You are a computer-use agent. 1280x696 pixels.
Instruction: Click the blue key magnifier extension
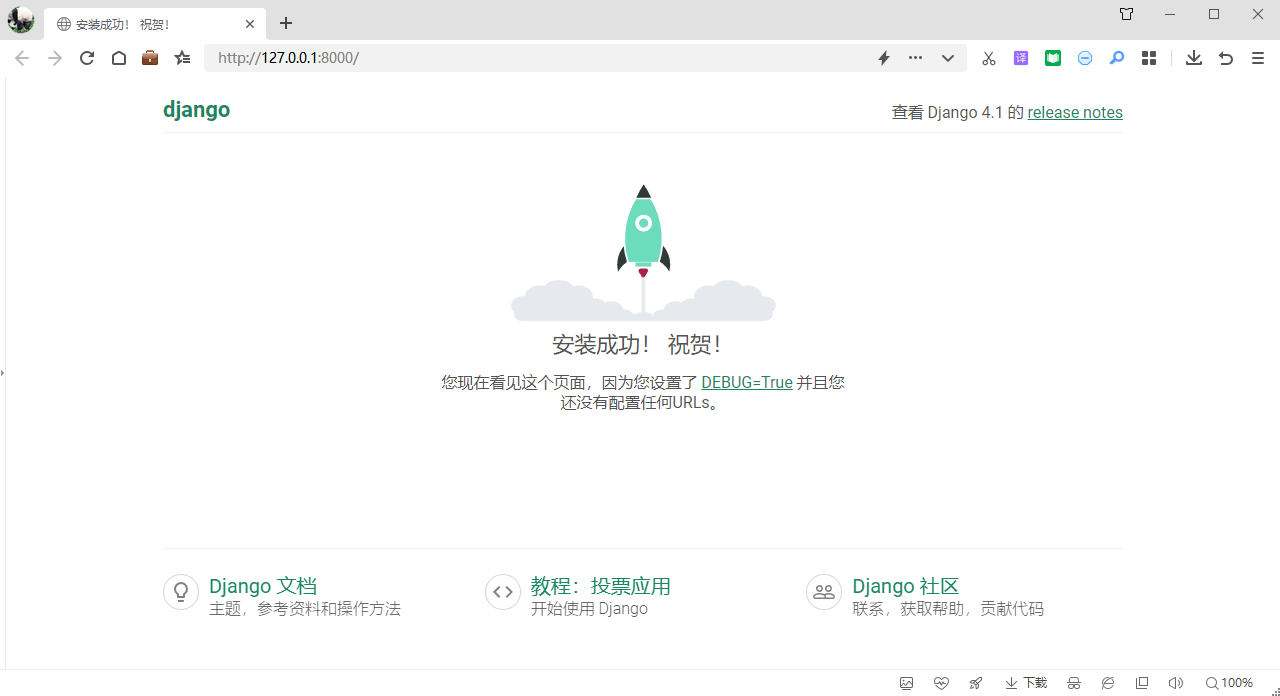tap(1117, 58)
